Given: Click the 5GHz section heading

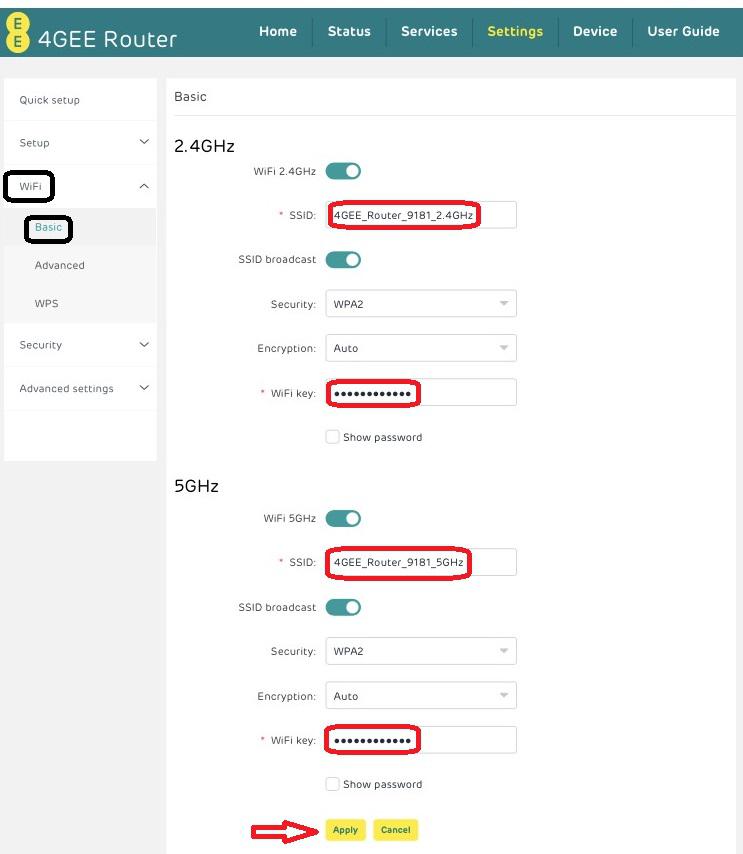Looking at the screenshot, I should (196, 486).
